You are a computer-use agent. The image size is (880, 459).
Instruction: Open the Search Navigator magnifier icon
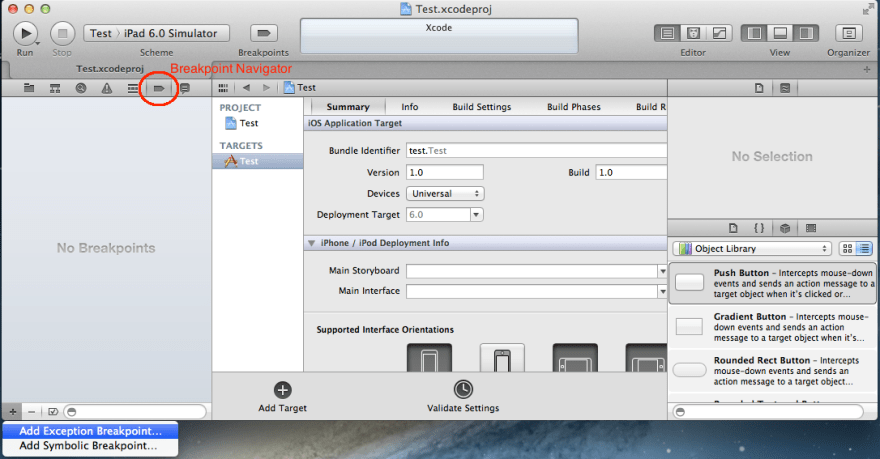(x=81, y=88)
